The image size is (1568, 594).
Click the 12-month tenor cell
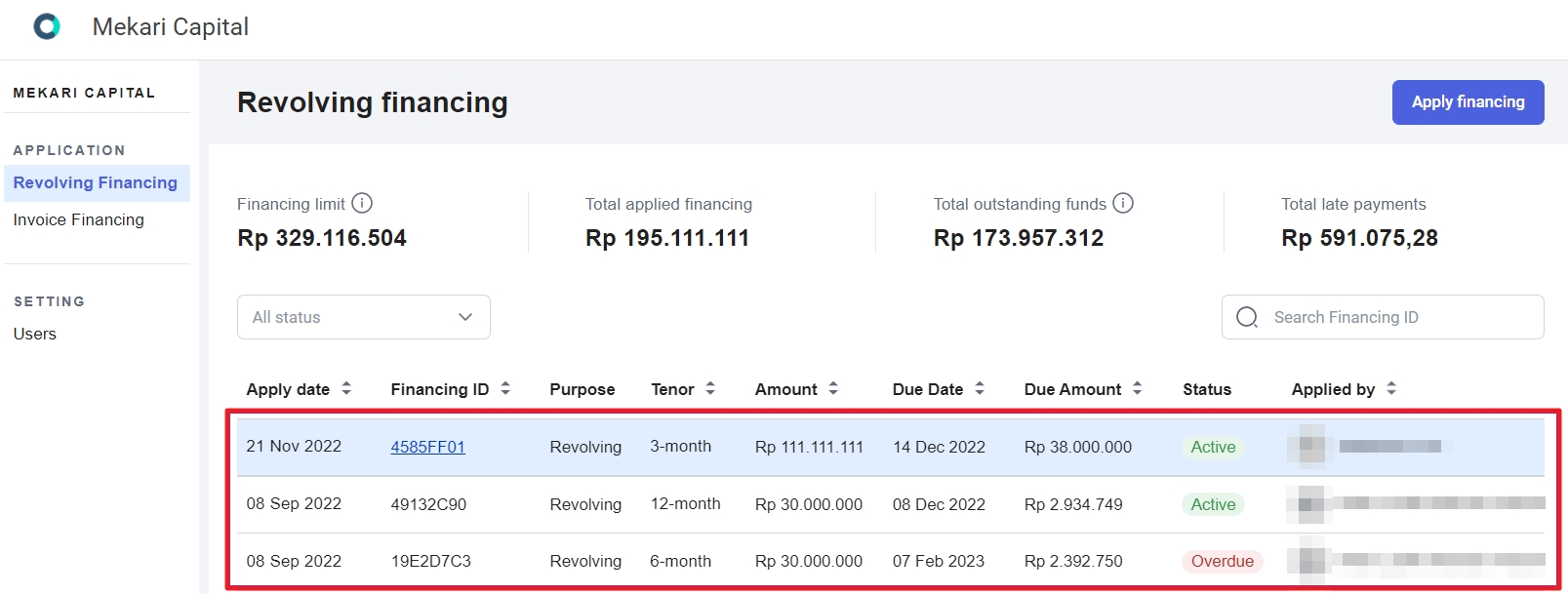point(685,503)
